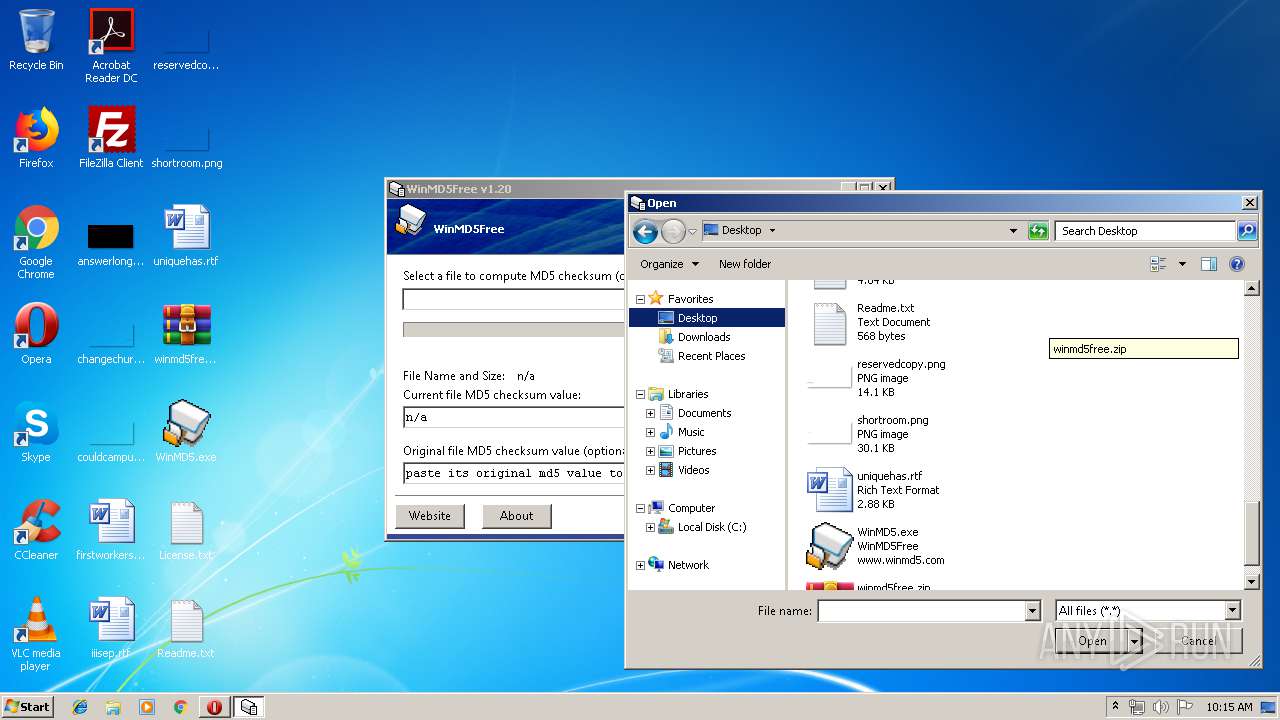Open Google Chrome desktop shortcut
This screenshot has width=1280, height=720.
click(36, 242)
